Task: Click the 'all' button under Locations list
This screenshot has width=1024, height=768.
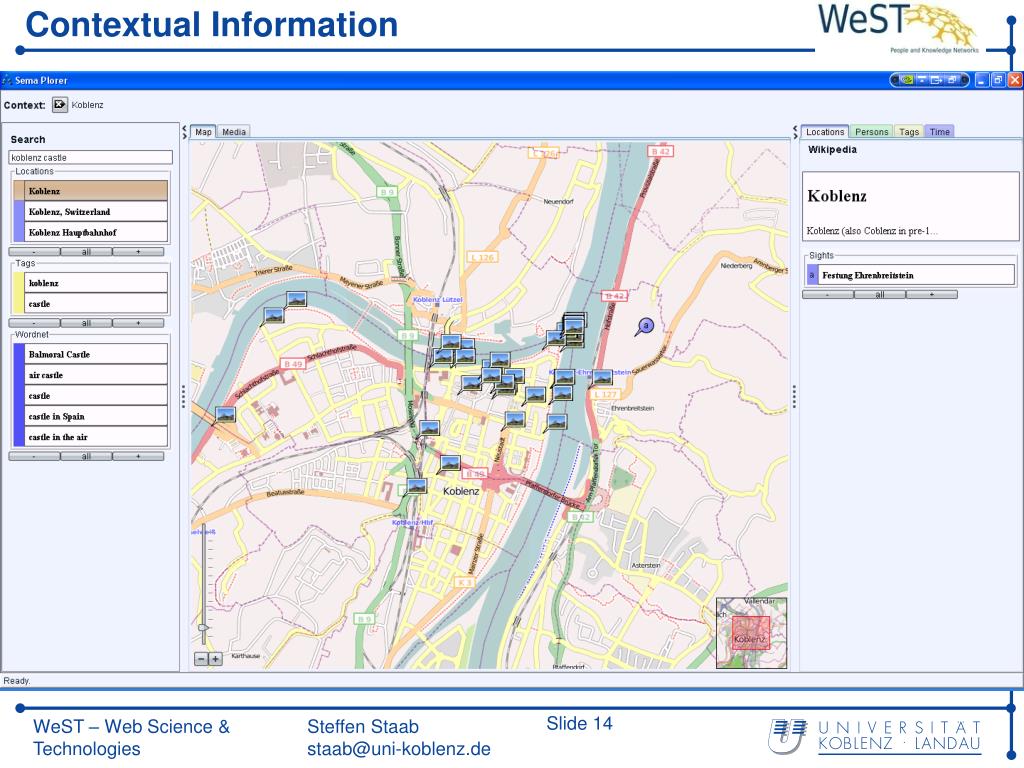Action: (x=86, y=251)
